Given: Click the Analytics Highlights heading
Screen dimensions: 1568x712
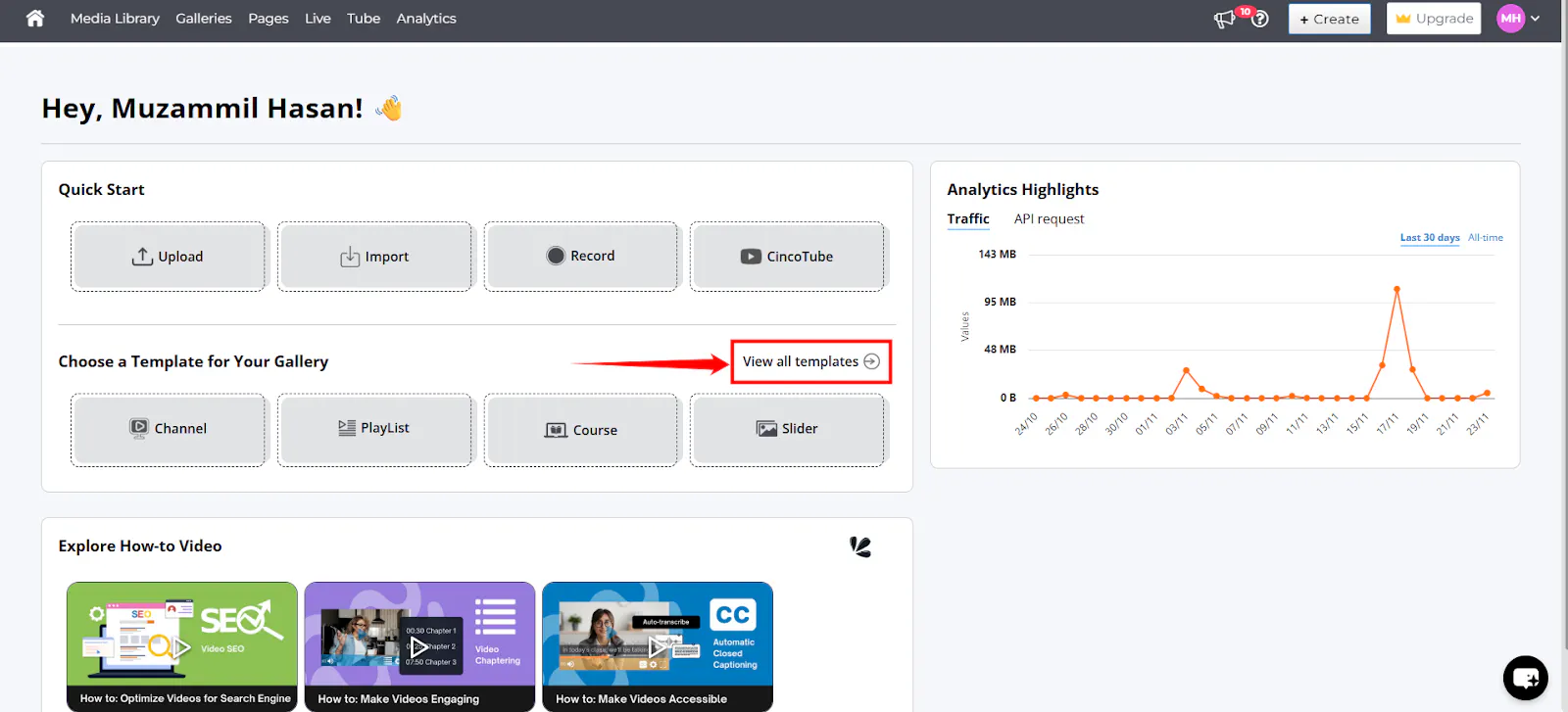Looking at the screenshot, I should point(1022,190).
